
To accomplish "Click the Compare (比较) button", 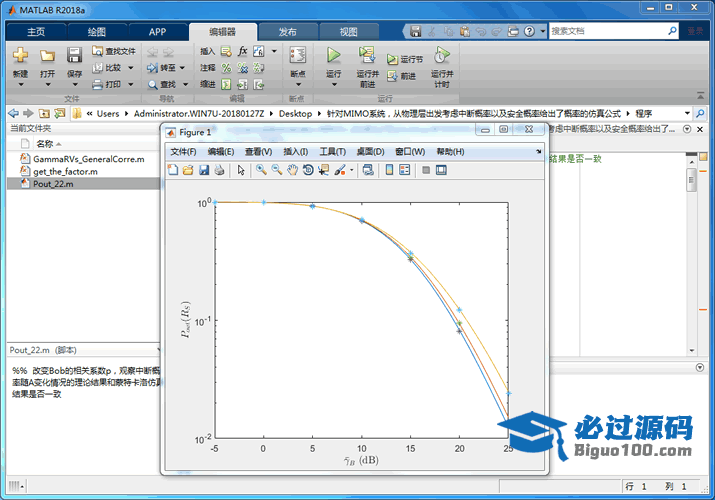I will [107, 68].
